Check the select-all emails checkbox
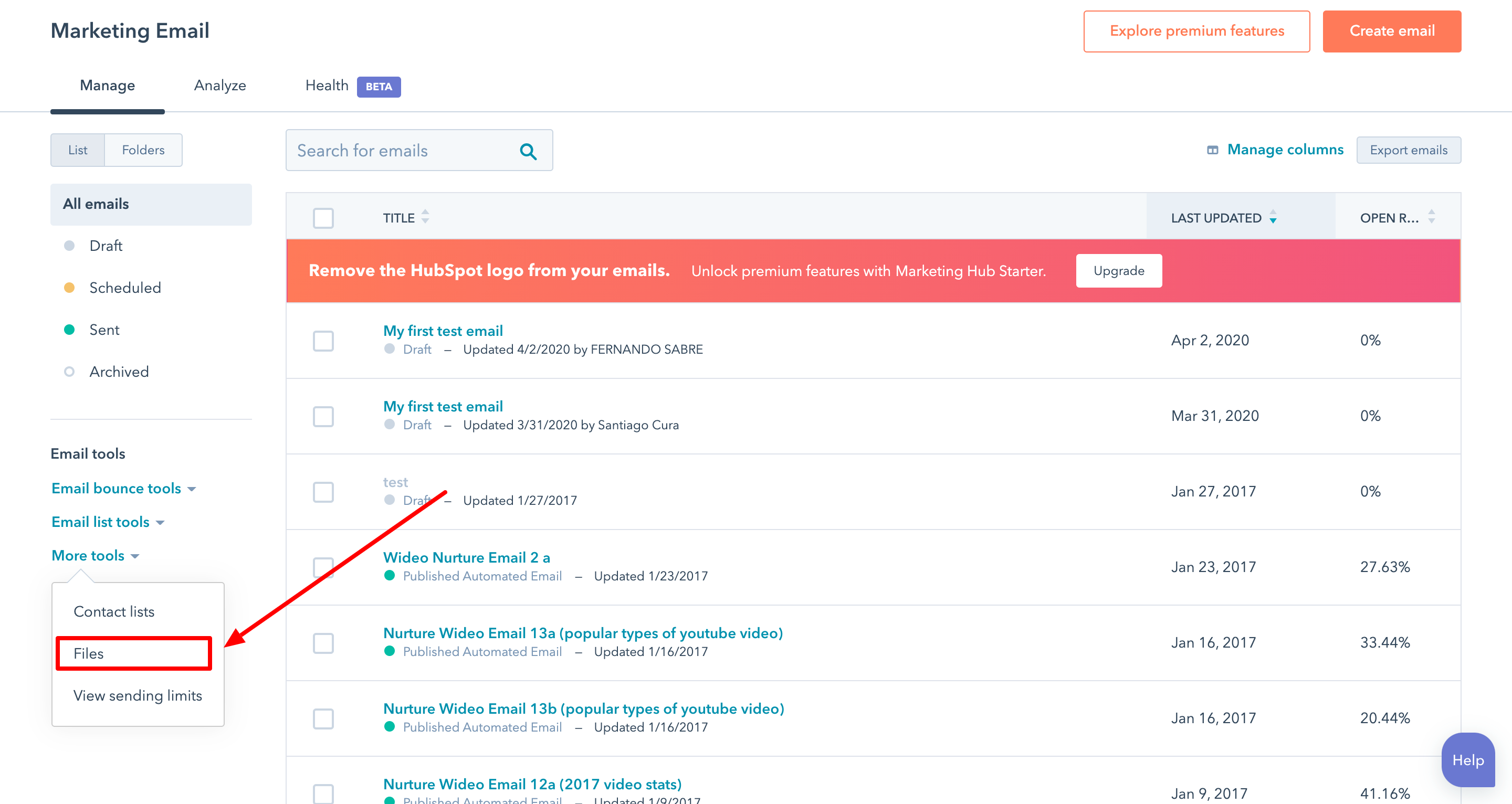1512x804 pixels. 323,218
